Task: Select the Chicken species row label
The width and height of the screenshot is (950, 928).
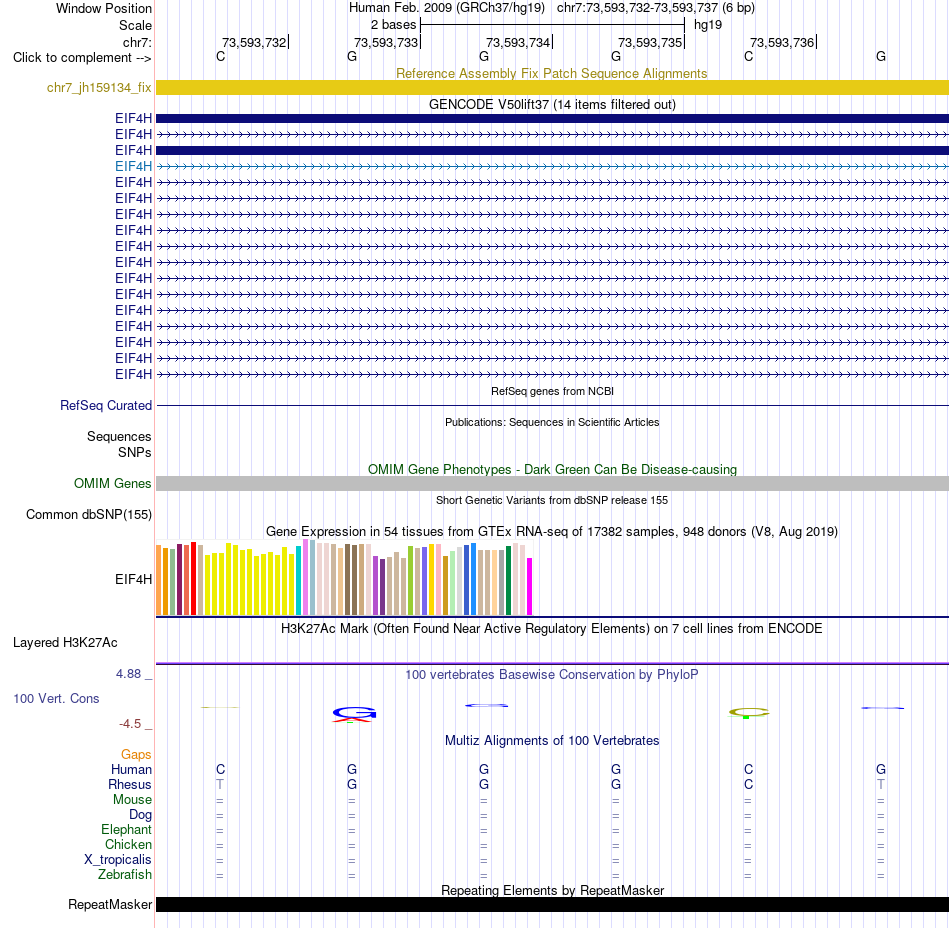Action: pyautogui.click(x=128, y=844)
